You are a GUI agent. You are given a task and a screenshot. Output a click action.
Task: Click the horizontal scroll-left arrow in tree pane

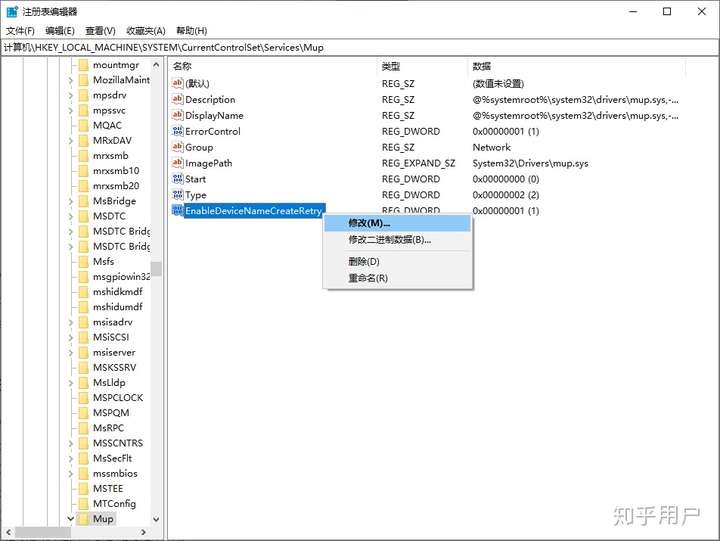click(9, 532)
